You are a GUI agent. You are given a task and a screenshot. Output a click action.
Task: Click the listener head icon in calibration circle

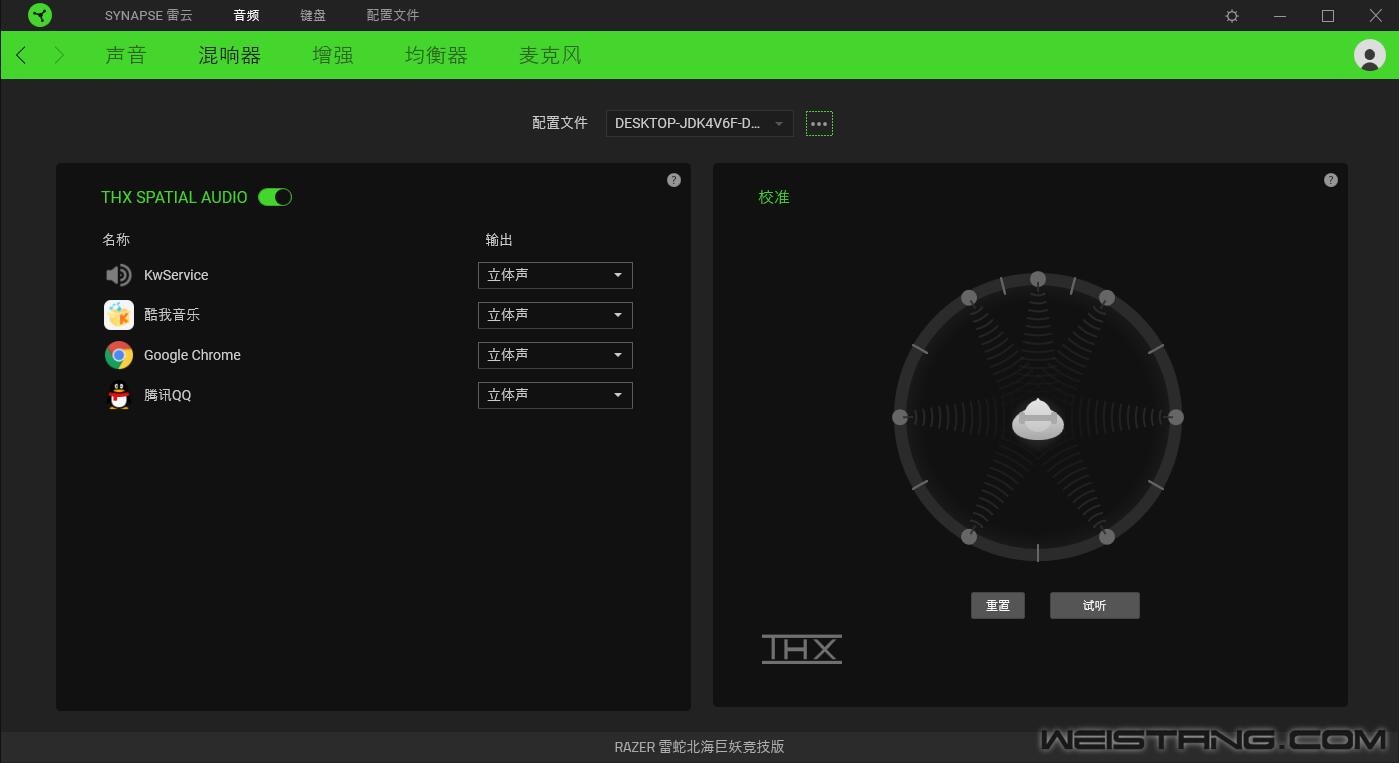[1038, 419]
